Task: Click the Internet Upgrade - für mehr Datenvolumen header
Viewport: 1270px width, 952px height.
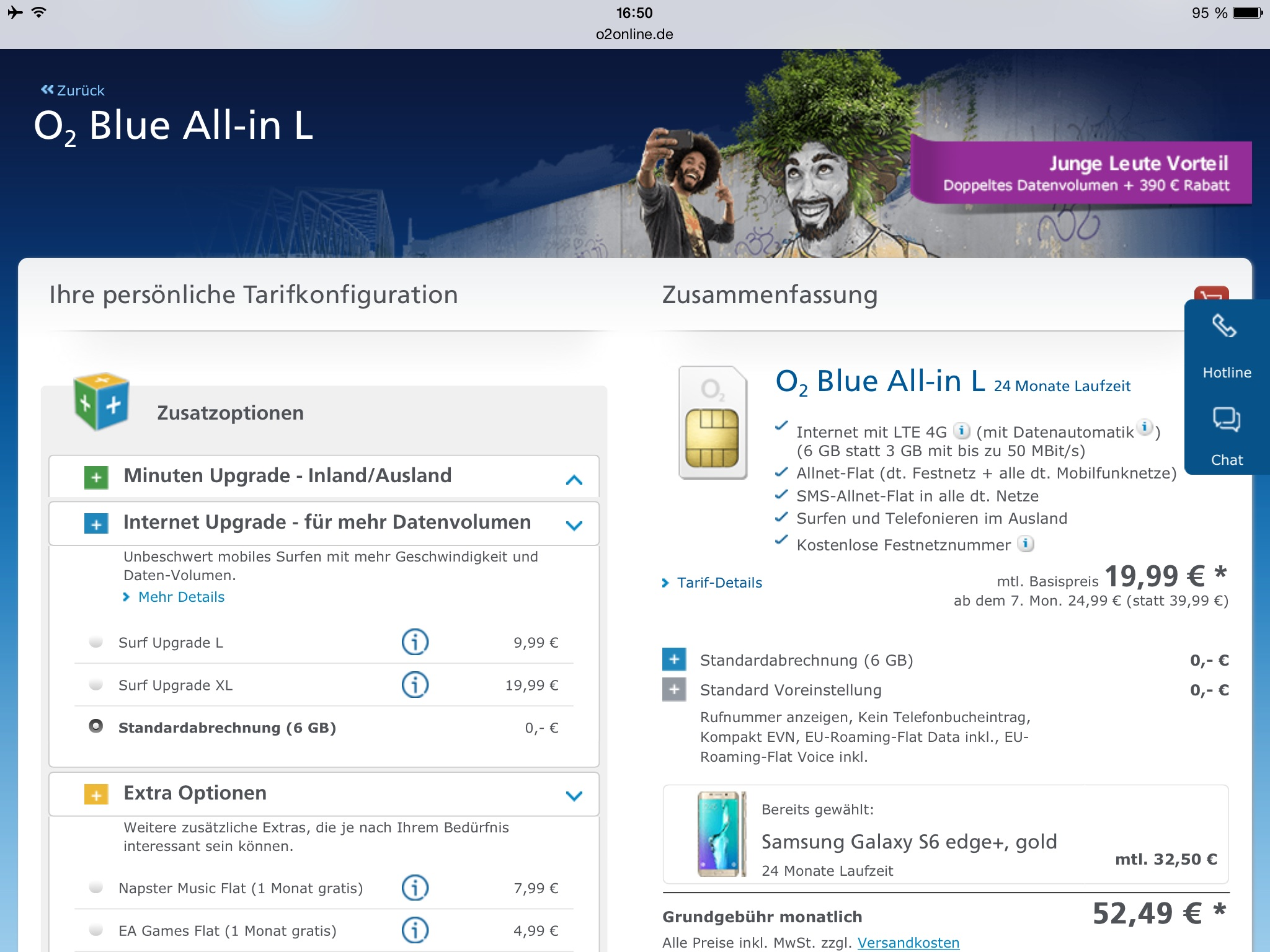Action: (x=327, y=522)
